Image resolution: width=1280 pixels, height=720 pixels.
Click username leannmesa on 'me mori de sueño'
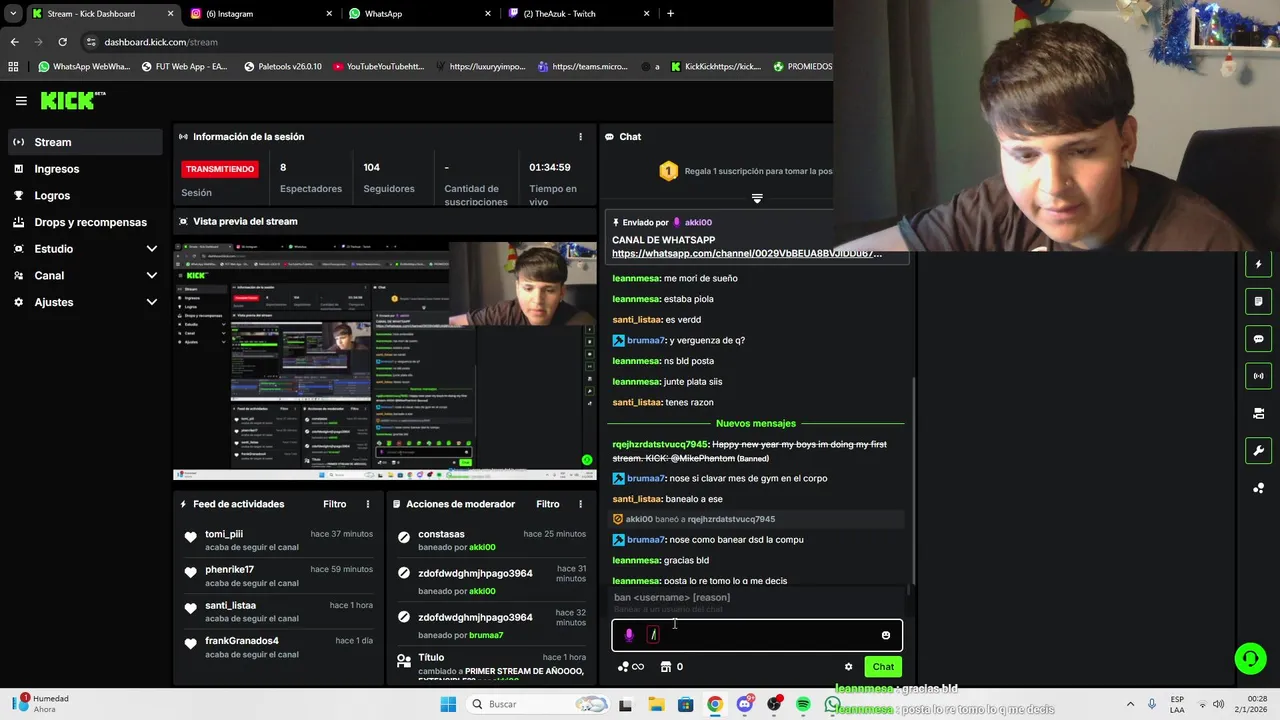coord(636,279)
